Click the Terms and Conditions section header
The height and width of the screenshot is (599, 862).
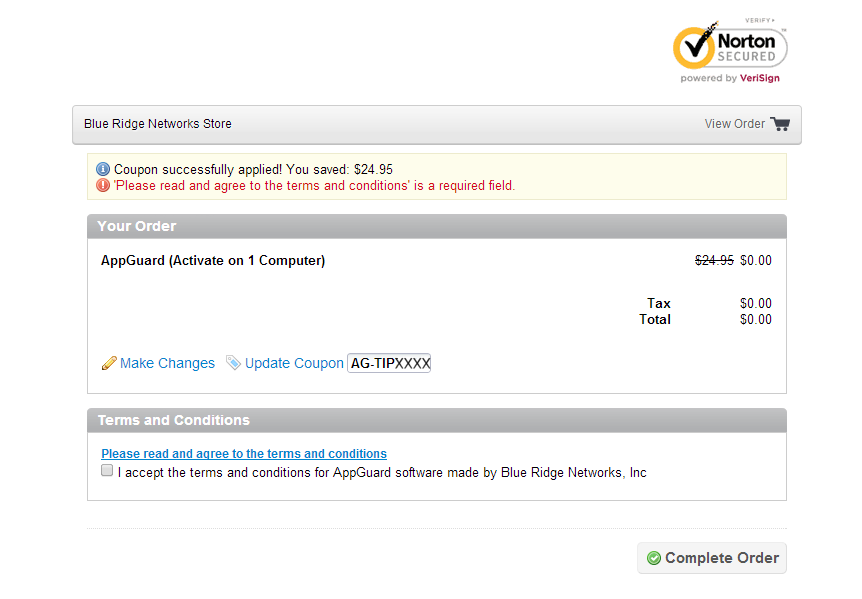click(x=173, y=420)
